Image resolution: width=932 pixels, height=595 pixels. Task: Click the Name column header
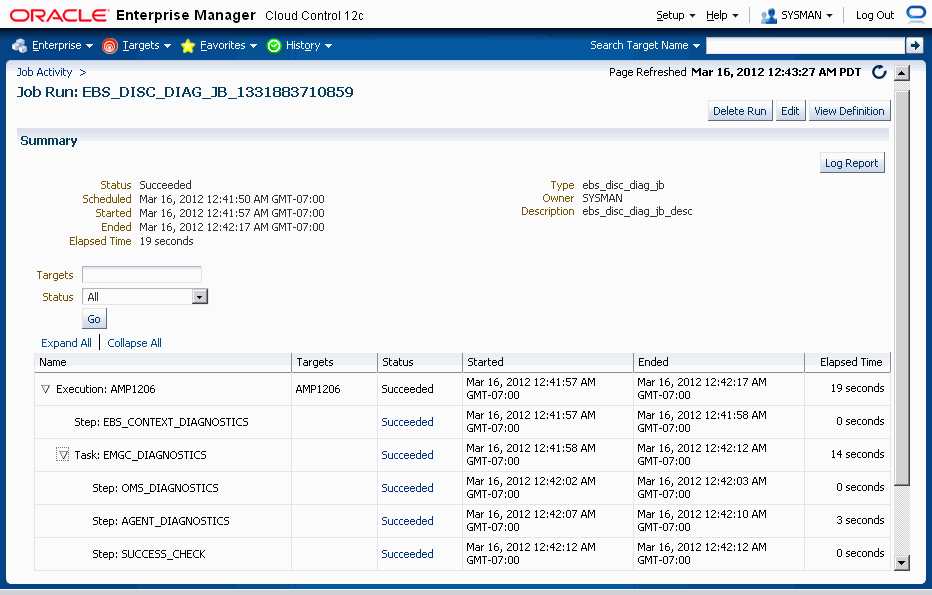pos(163,362)
